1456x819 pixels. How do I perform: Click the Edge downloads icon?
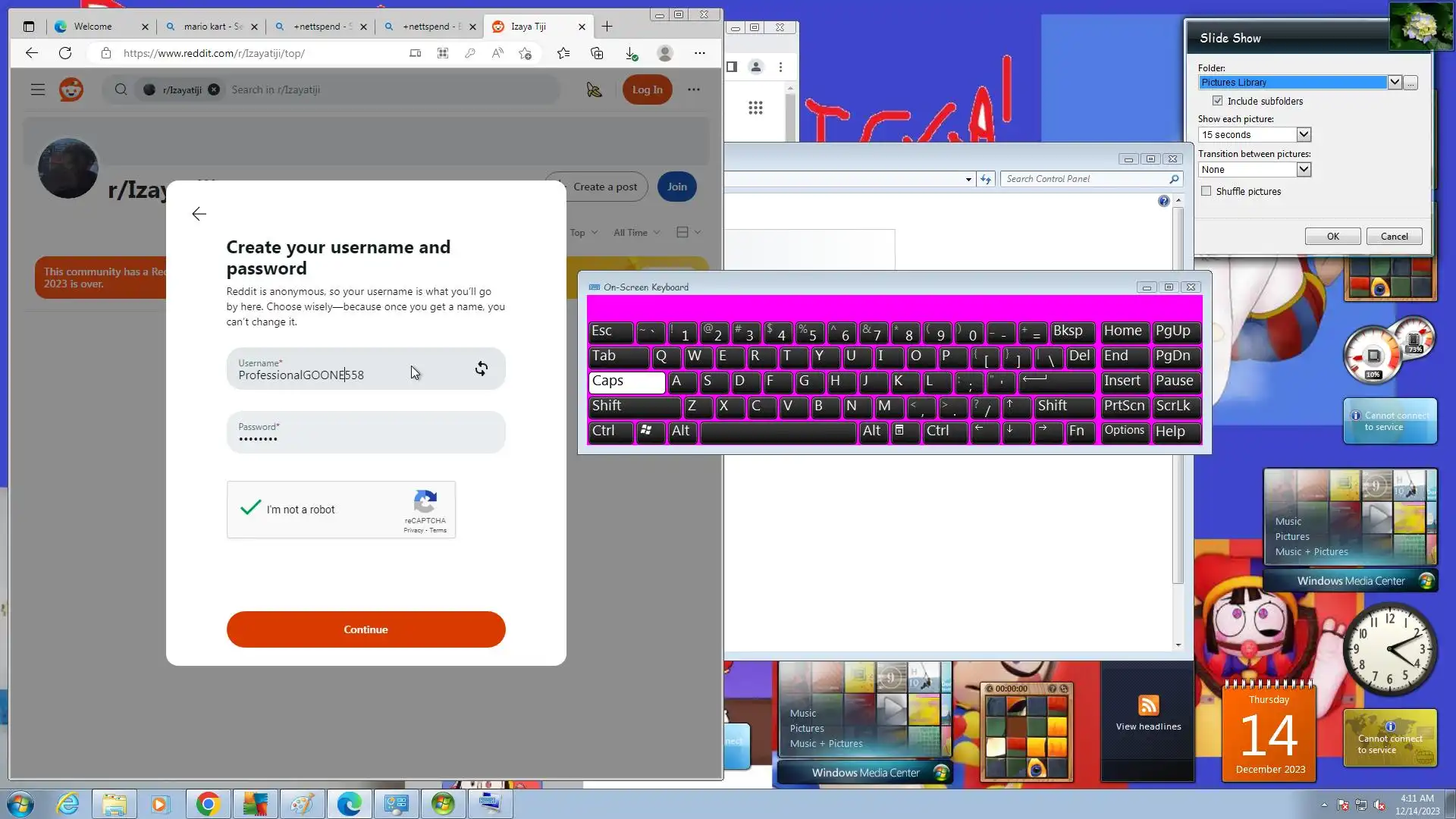pos(631,53)
